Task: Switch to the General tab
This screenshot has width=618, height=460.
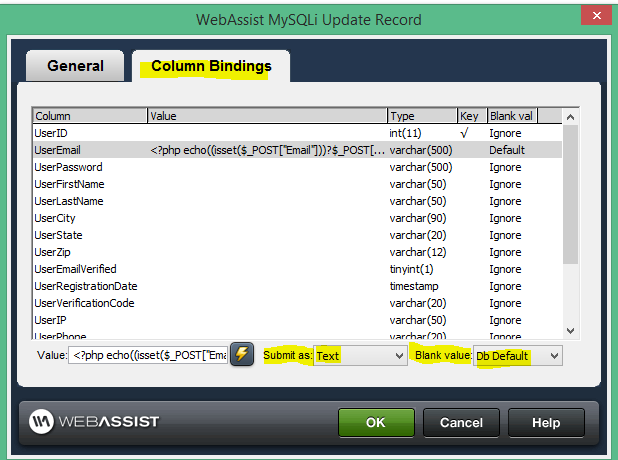Action: (x=75, y=66)
